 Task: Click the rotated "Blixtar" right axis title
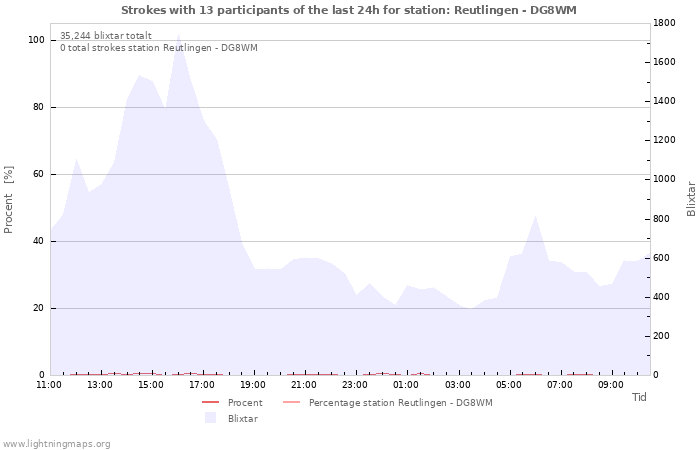point(691,198)
